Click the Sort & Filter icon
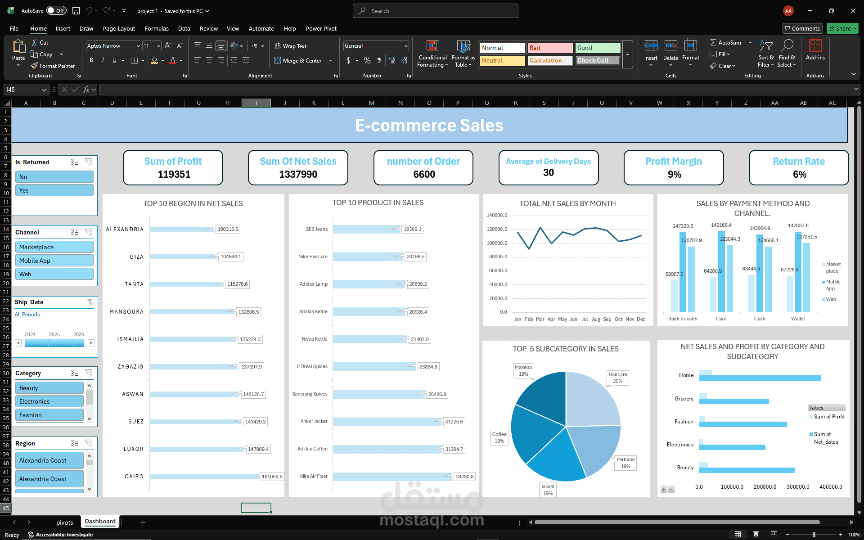The width and height of the screenshot is (864, 540). click(766, 46)
